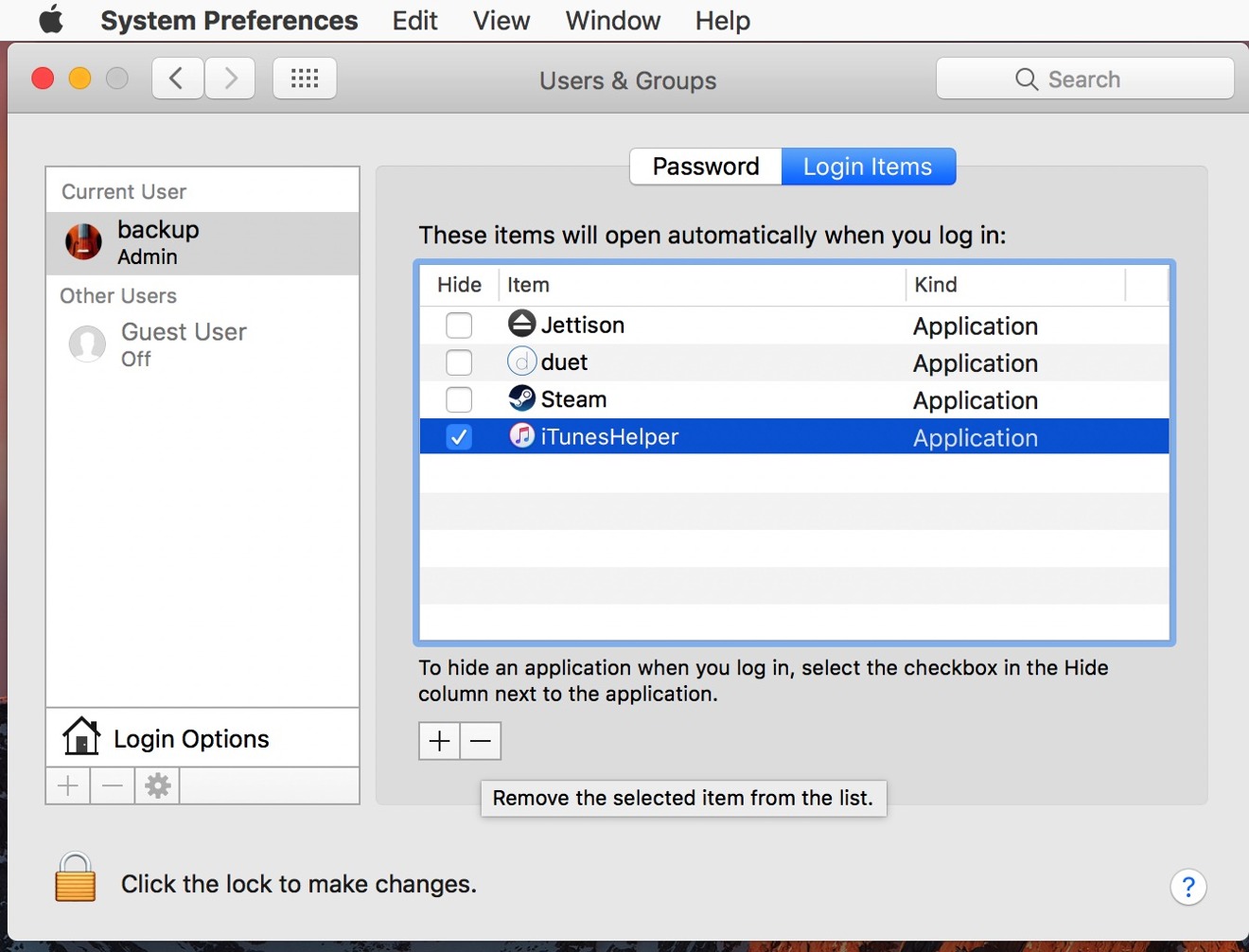Viewport: 1249px width, 952px height.
Task: Go forward with the right chevron
Action: (230, 79)
